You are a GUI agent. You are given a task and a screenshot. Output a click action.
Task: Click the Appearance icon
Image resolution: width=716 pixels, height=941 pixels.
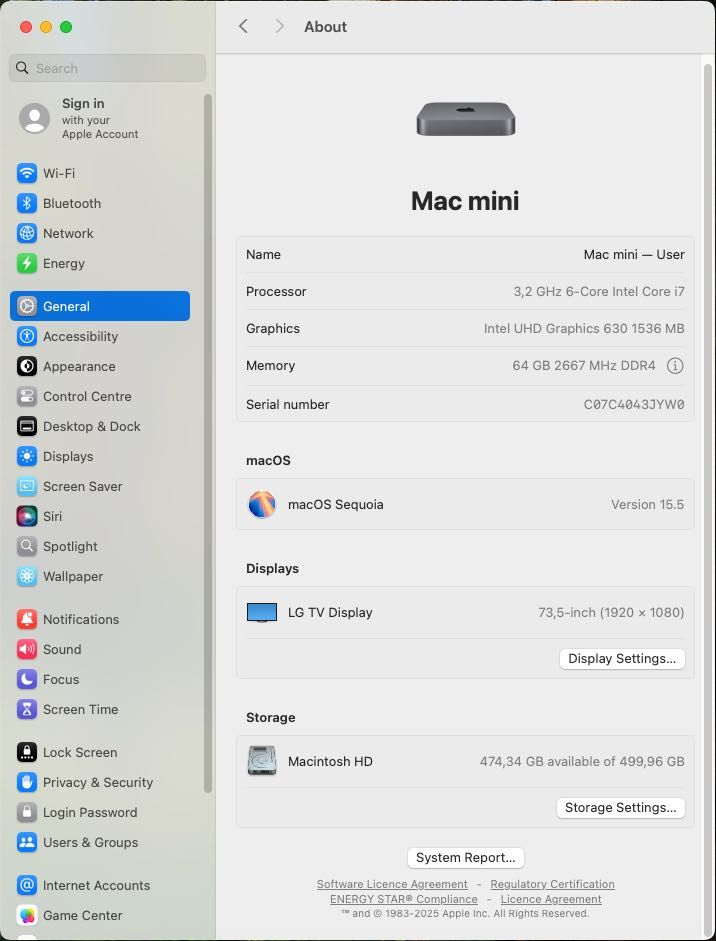[x=26, y=366]
